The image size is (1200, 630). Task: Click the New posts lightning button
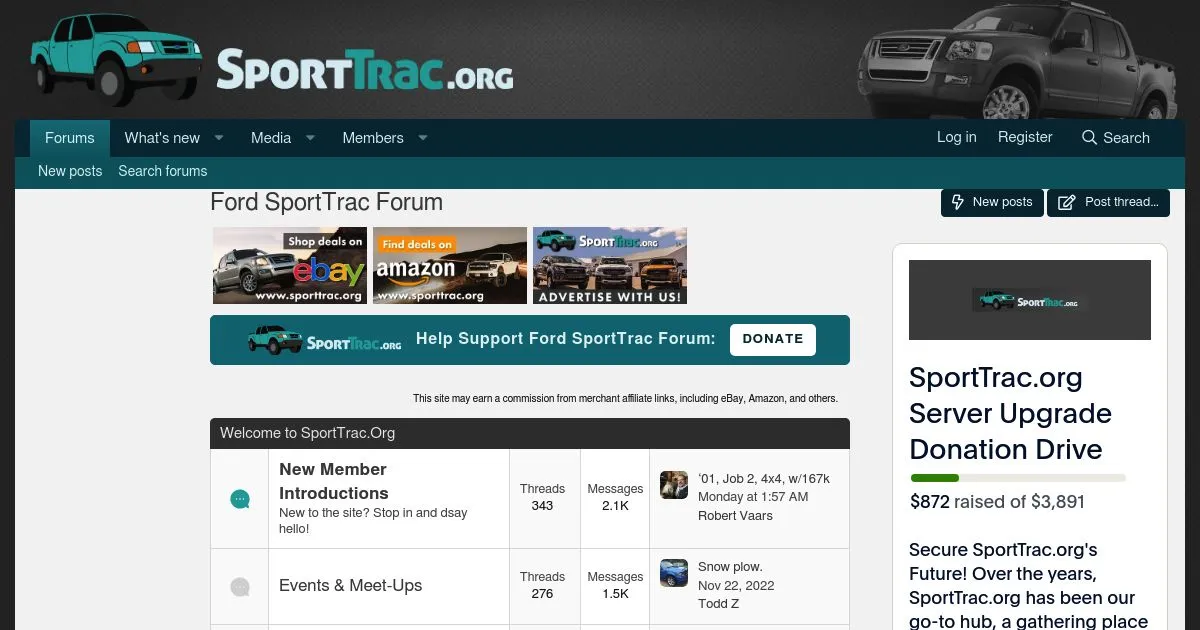point(992,202)
